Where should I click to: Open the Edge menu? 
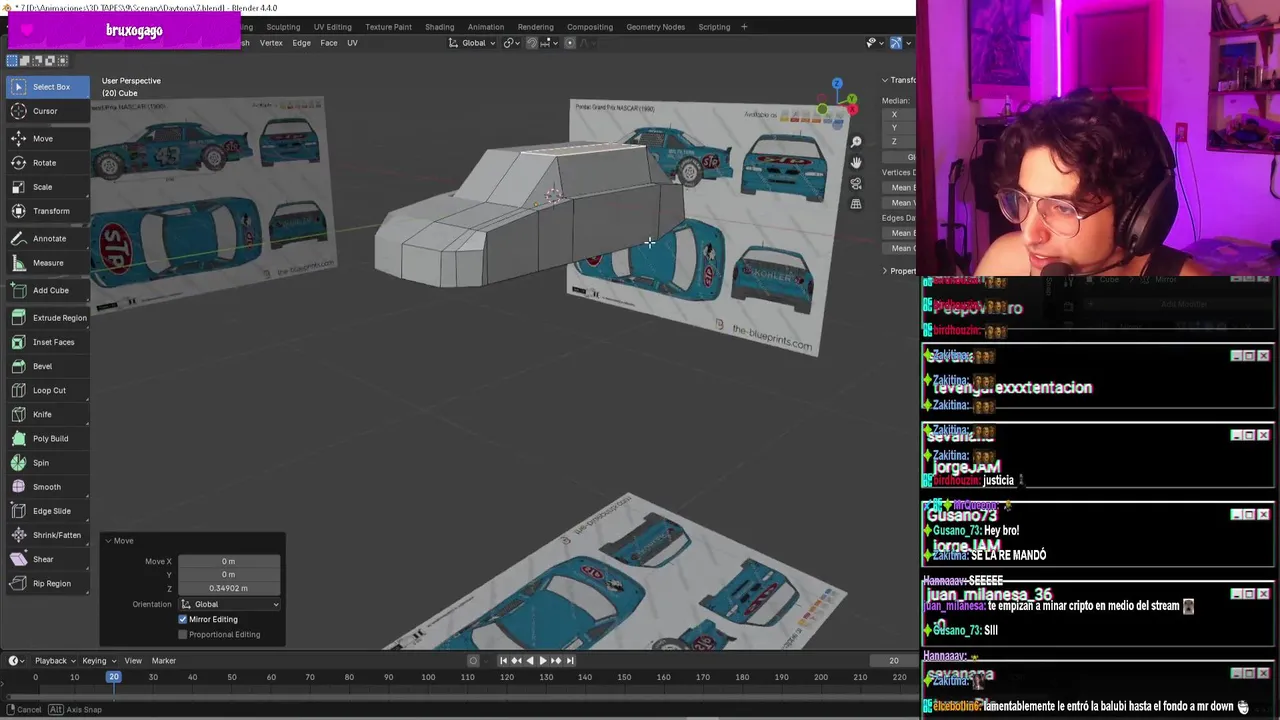301,43
